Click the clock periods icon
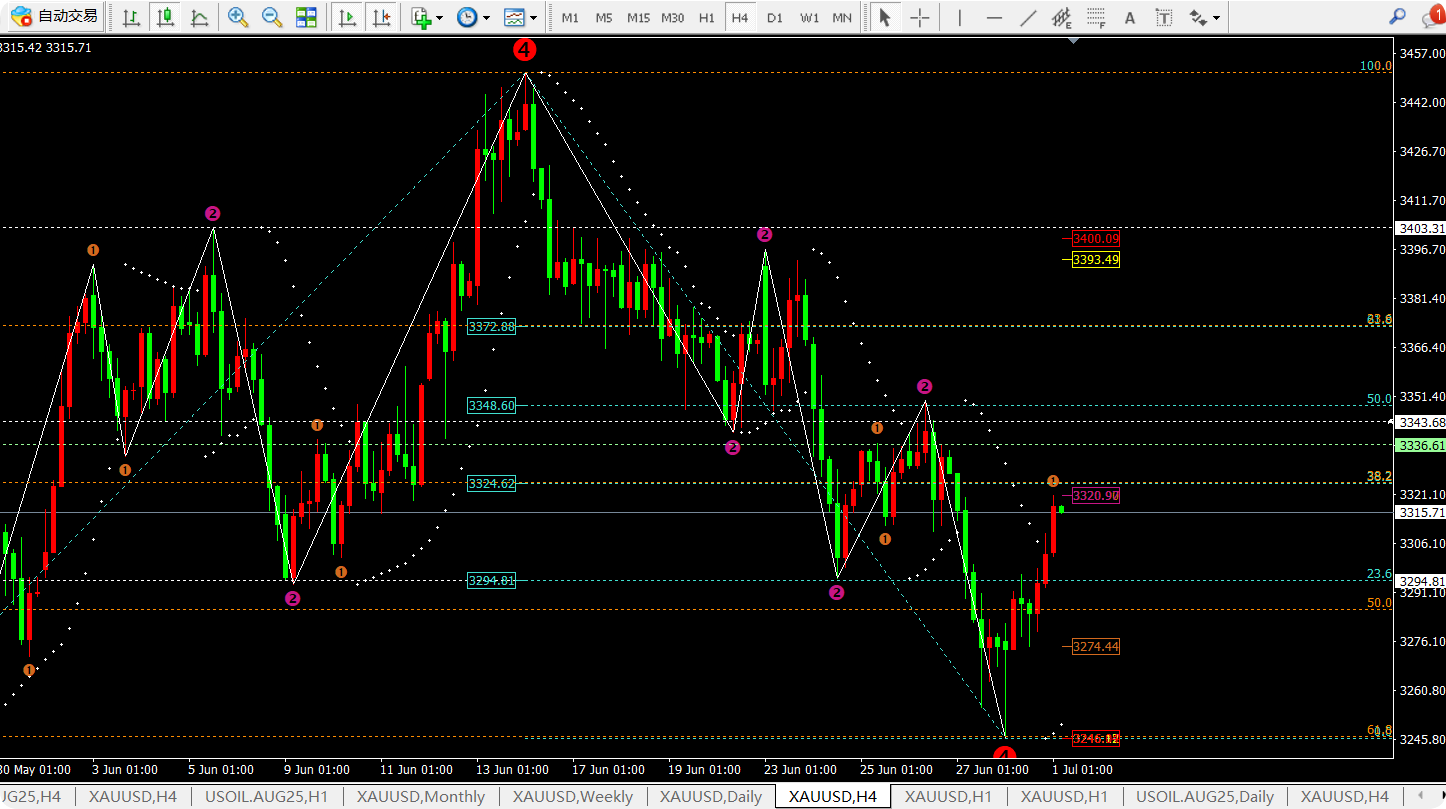Screen dimensions: 1446x809 pos(466,17)
